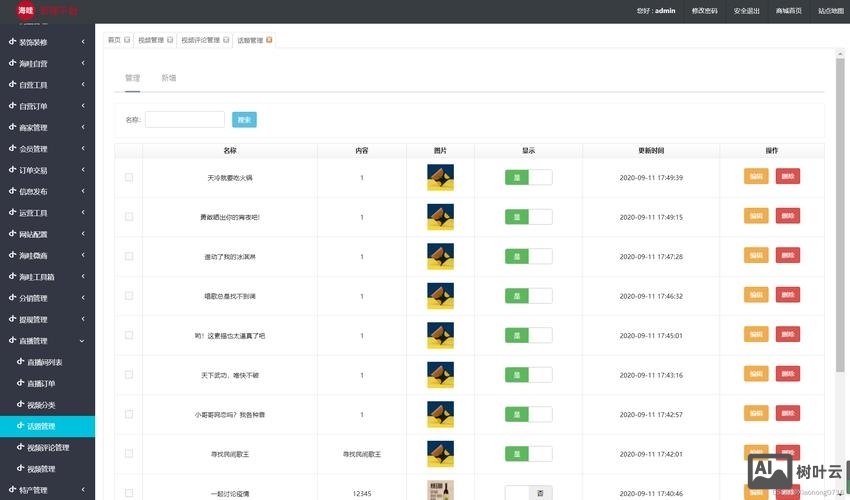The image size is (850, 500).
Task: Expand the 网站配置 sidebar section arrow
Action: point(83,234)
